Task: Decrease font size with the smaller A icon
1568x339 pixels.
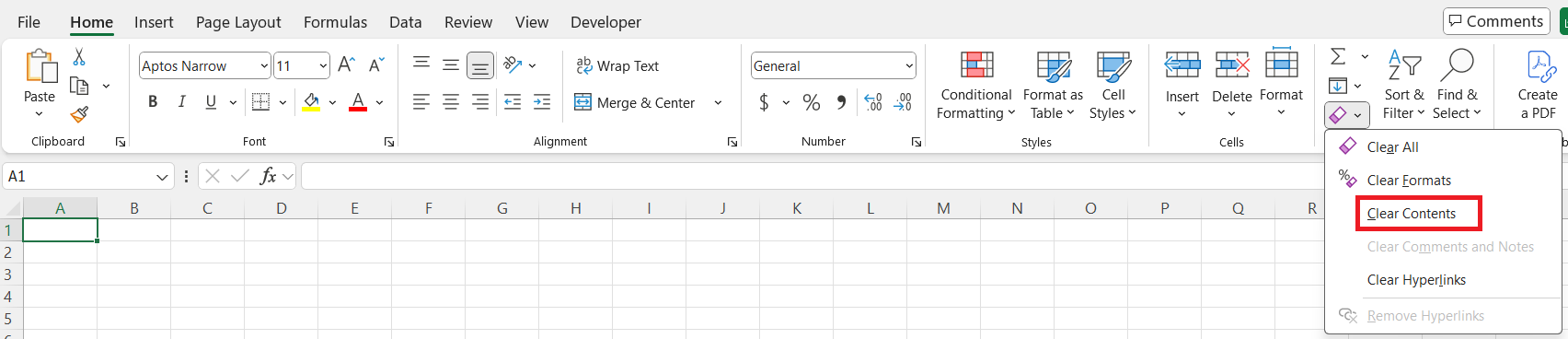Action: point(375,64)
